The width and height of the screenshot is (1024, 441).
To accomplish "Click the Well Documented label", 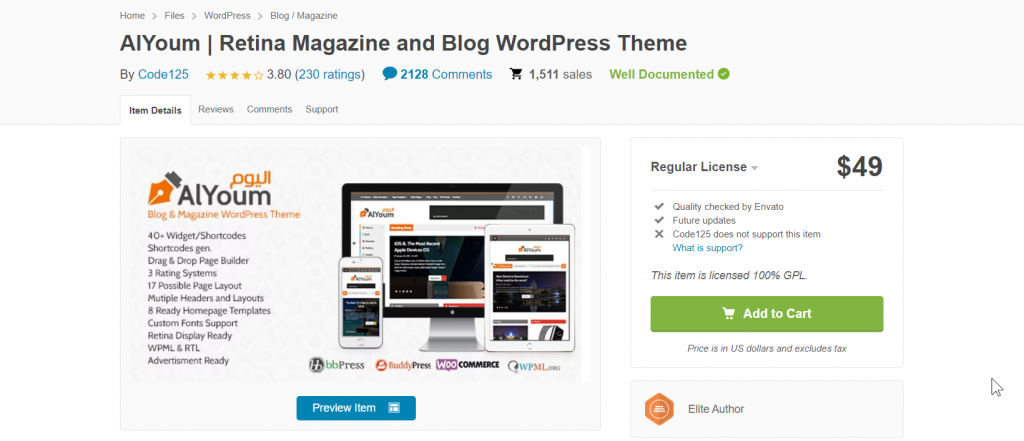I will pyautogui.click(x=662, y=74).
